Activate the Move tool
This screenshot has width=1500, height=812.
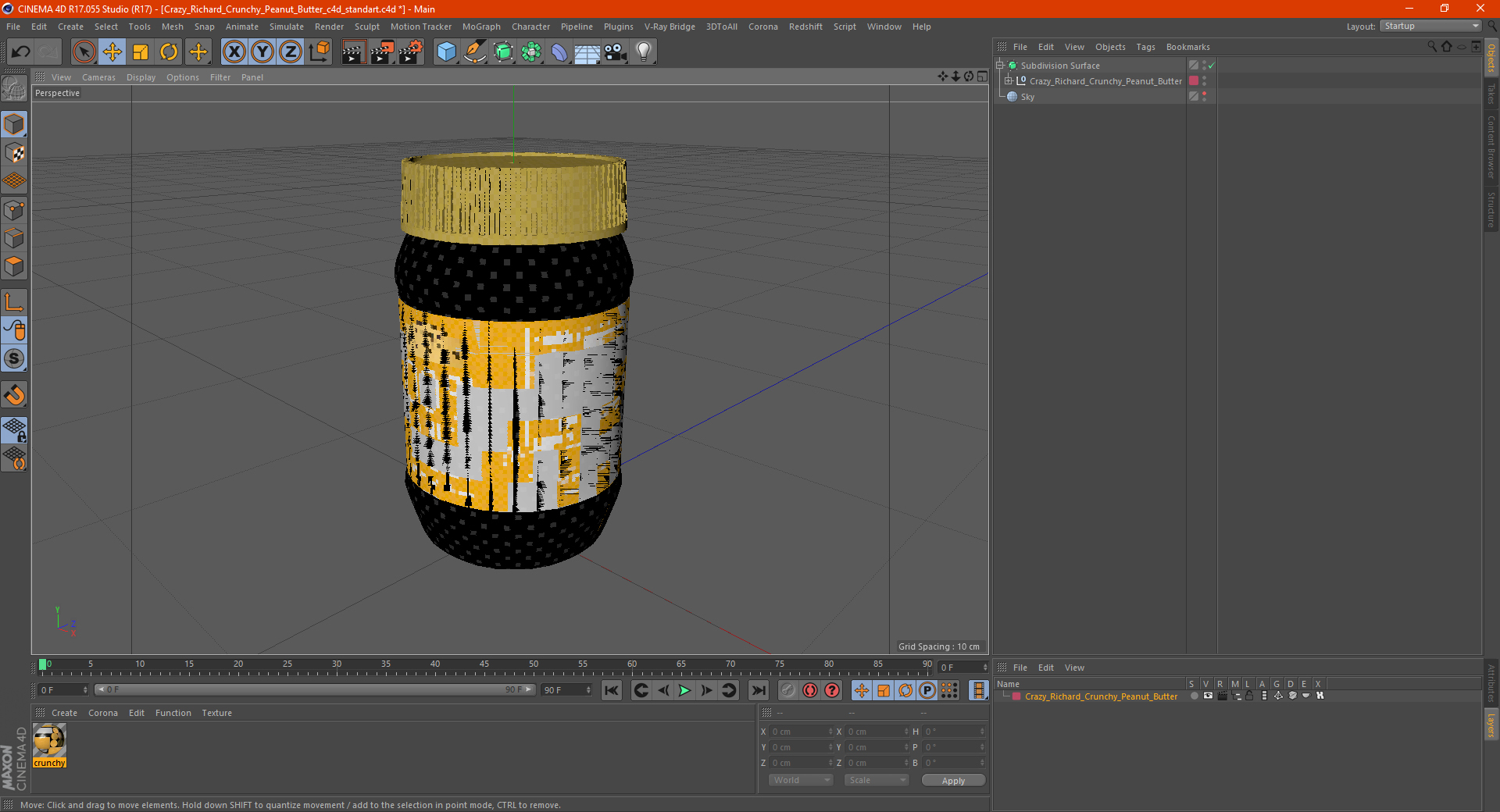pos(112,52)
